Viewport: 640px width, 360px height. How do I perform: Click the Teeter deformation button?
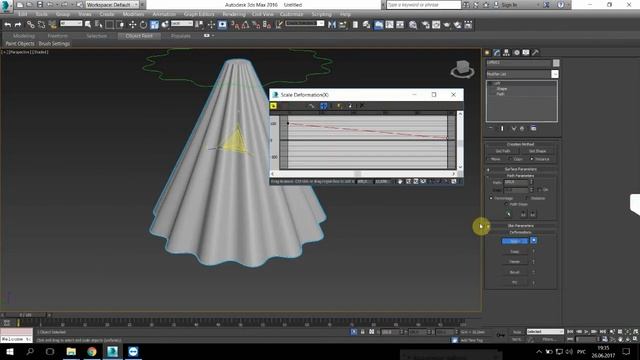tap(515, 262)
